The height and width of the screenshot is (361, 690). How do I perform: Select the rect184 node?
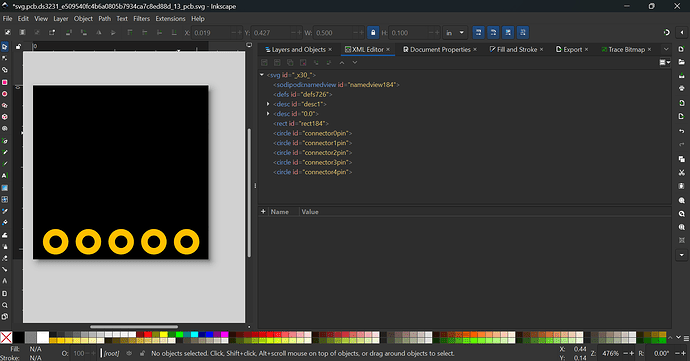pyautogui.click(x=301, y=123)
